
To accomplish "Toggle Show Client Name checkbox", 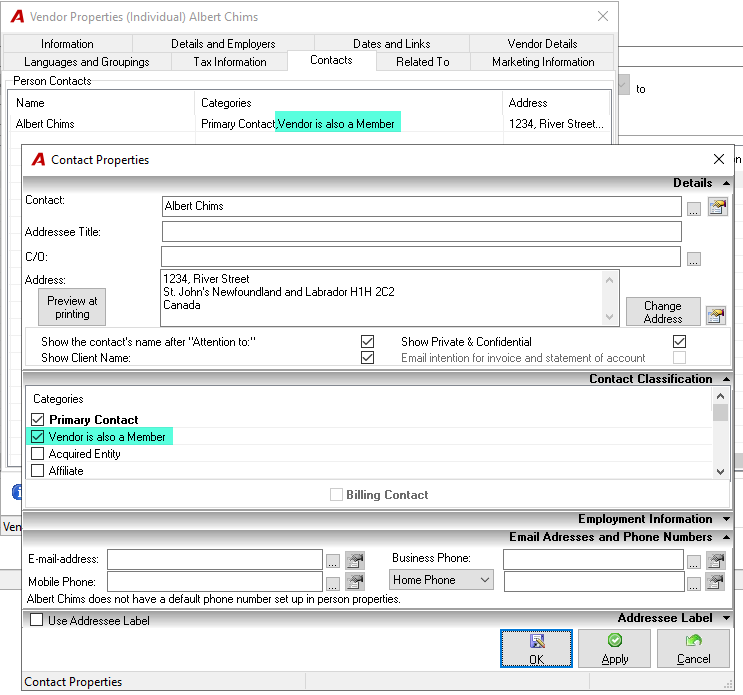I will (367, 358).
